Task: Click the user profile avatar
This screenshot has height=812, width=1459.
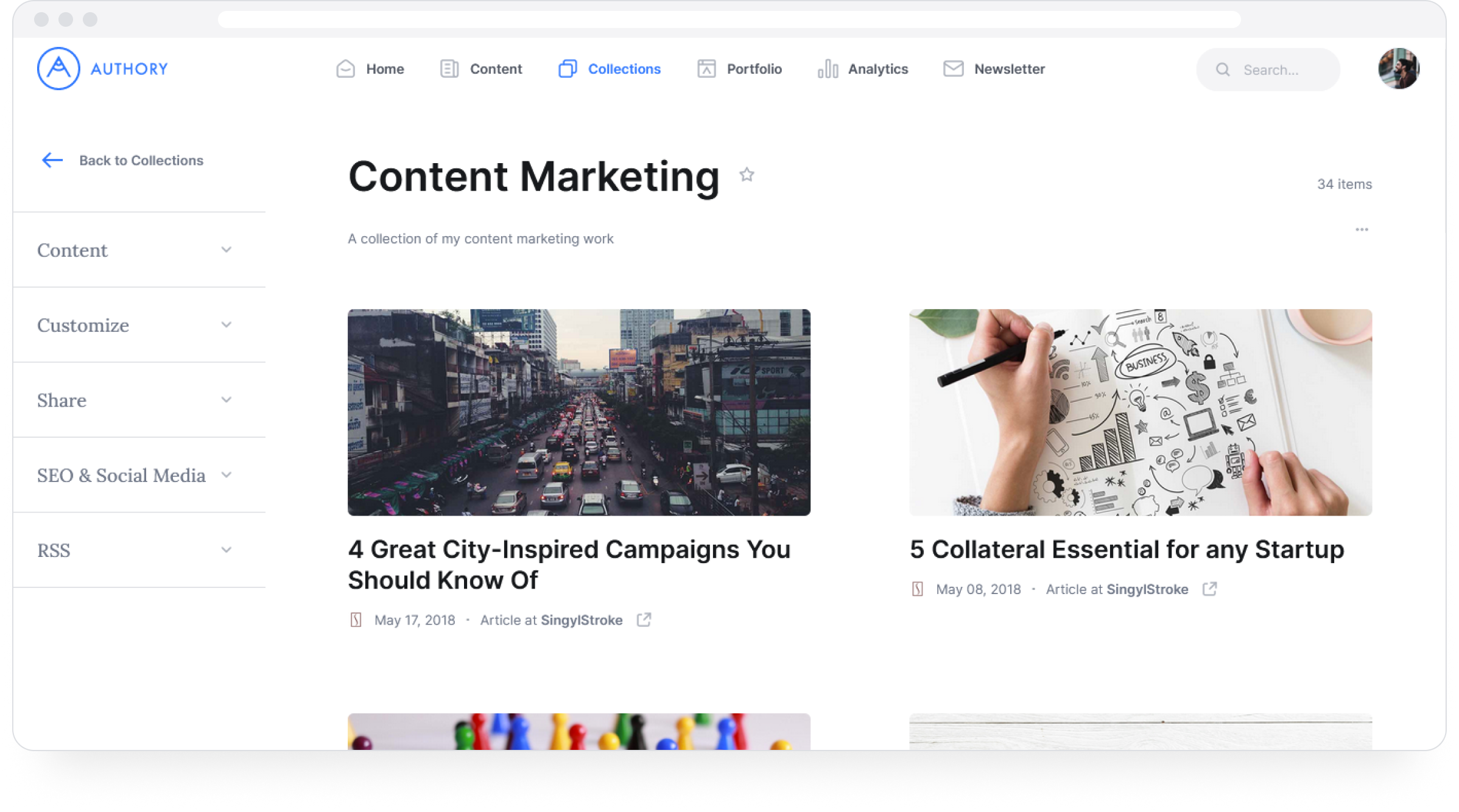Action: (x=1398, y=69)
